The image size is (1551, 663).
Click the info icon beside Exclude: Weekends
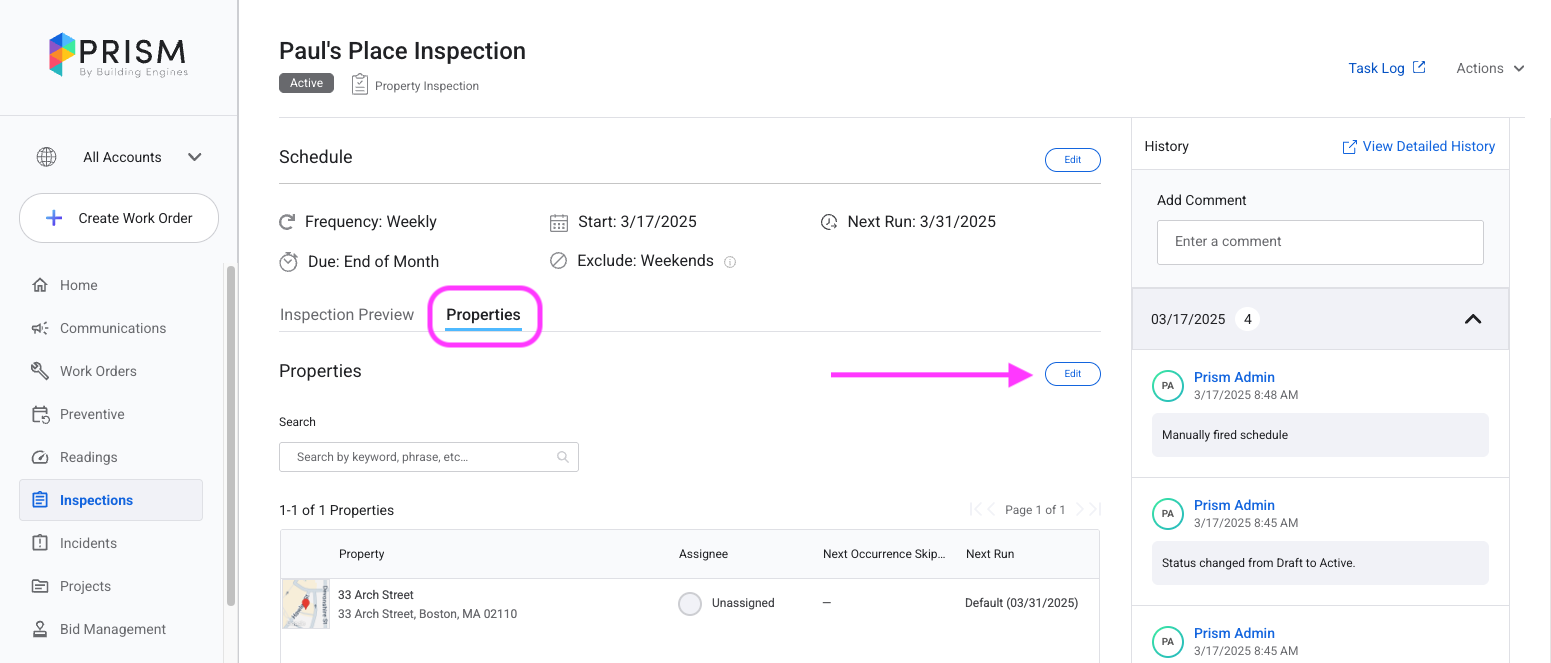(730, 262)
